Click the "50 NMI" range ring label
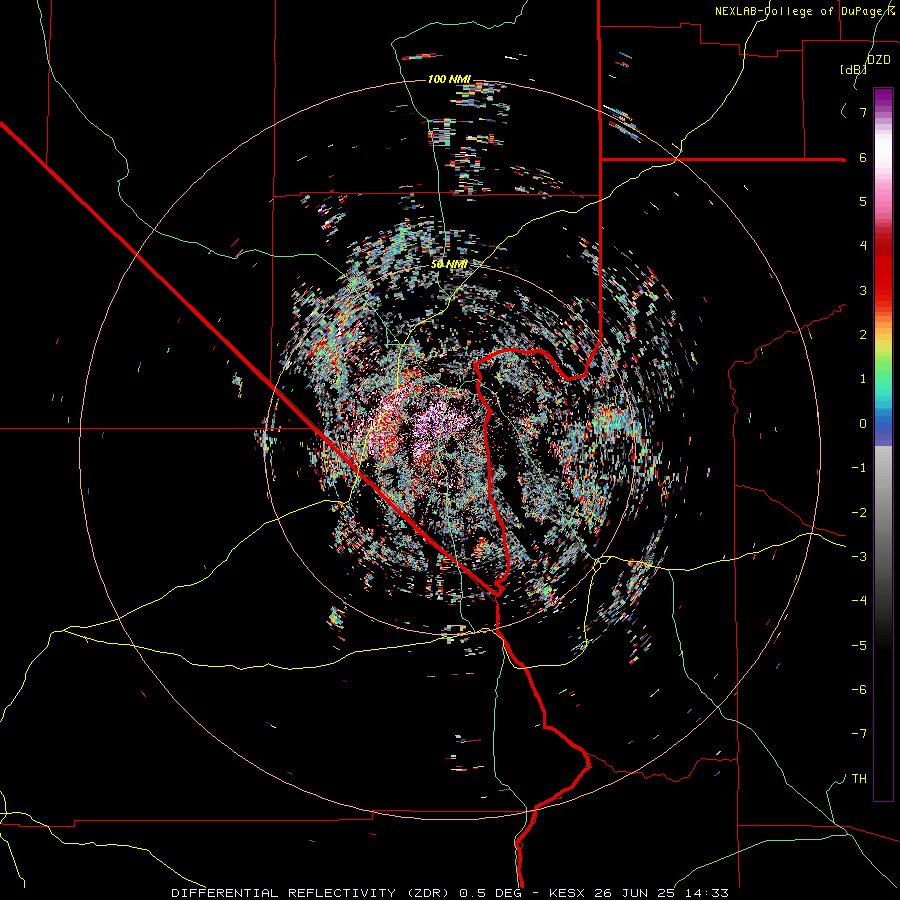 pyautogui.click(x=449, y=264)
